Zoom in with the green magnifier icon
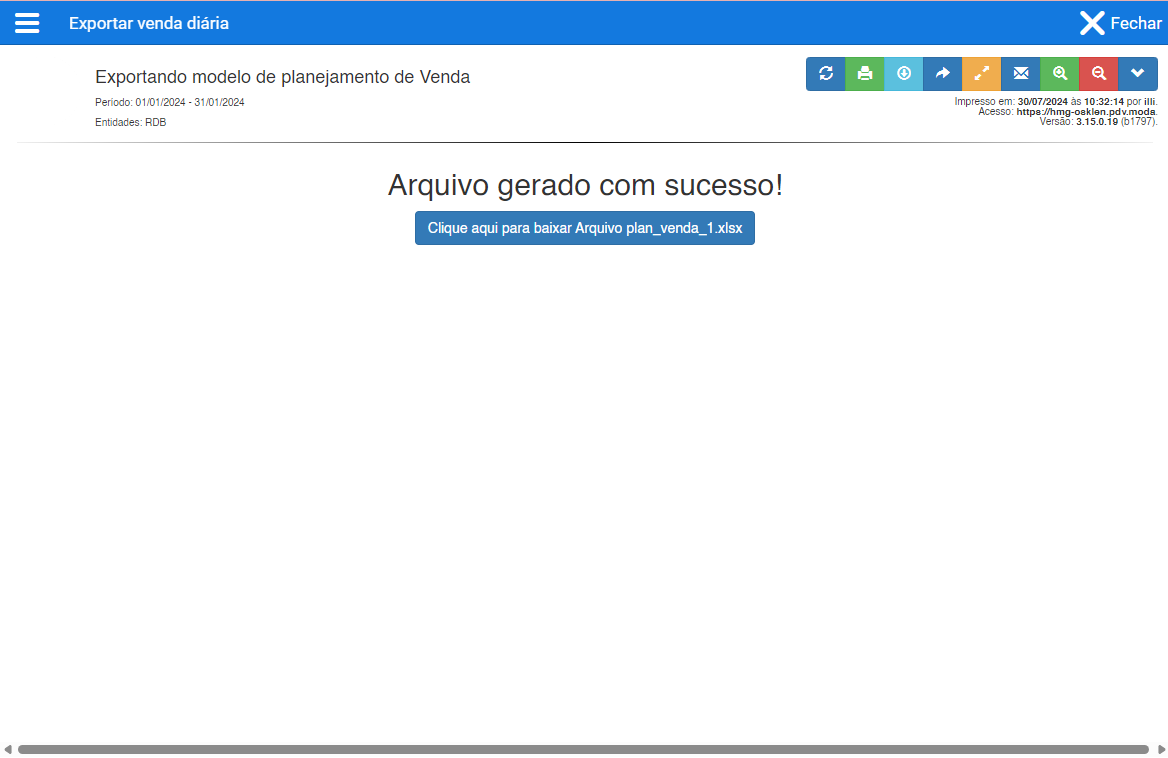Viewport: 1168px width, 758px height. pos(1059,73)
